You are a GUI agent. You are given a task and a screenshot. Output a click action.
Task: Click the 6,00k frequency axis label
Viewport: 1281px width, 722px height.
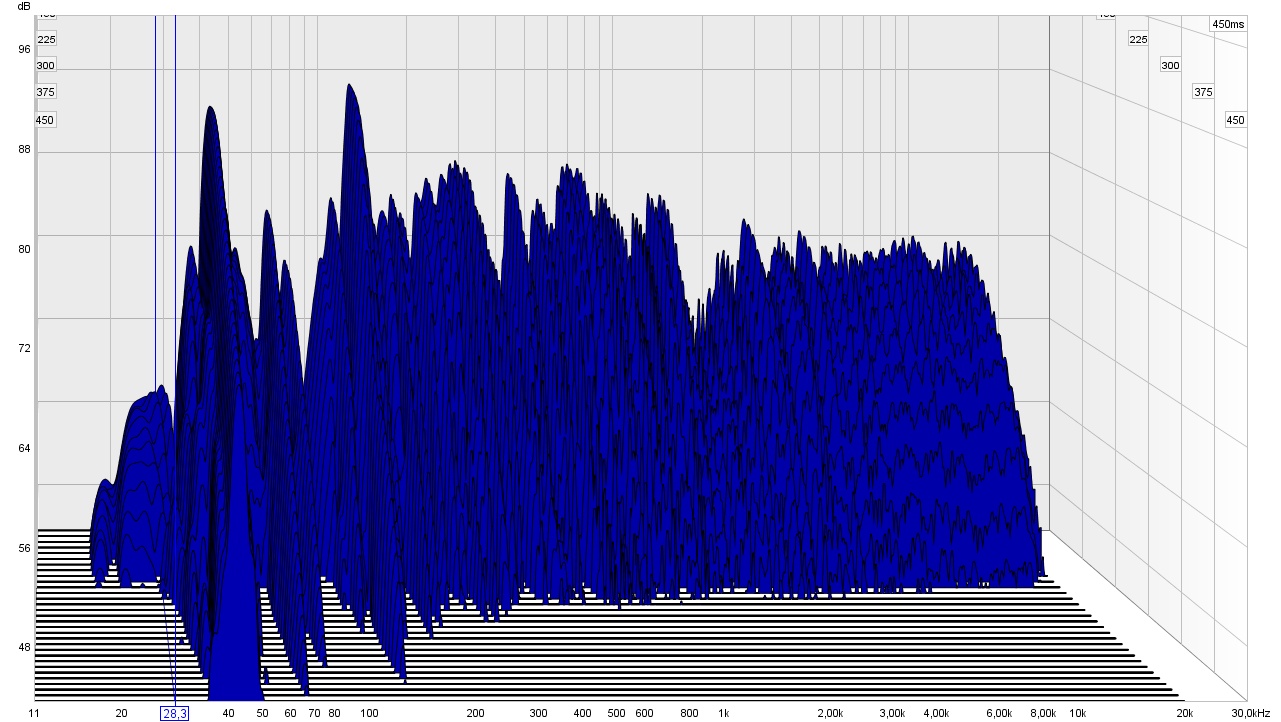coord(998,713)
